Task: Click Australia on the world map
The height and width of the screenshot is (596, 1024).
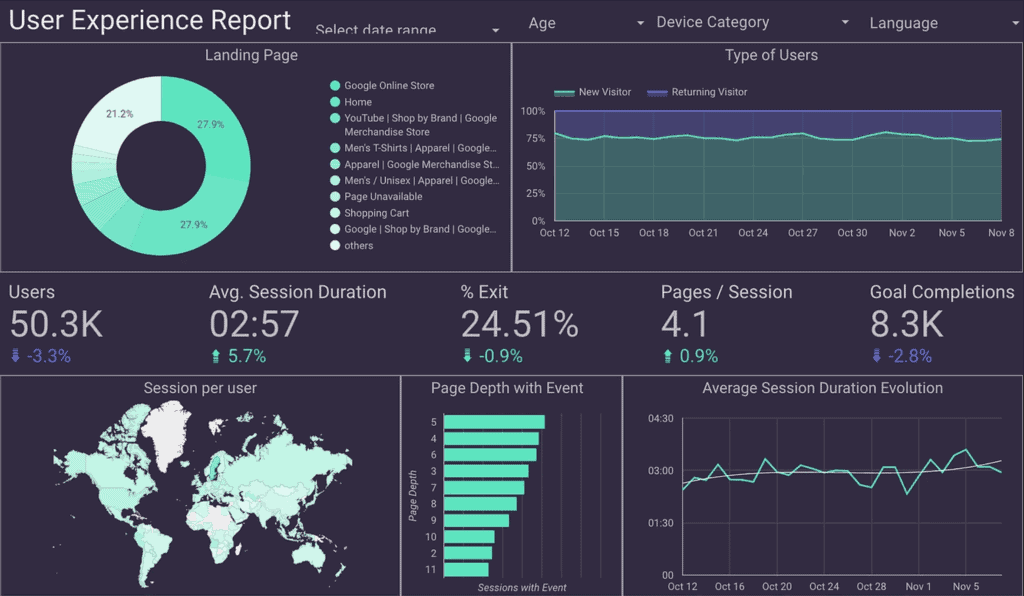Action: [x=309, y=555]
